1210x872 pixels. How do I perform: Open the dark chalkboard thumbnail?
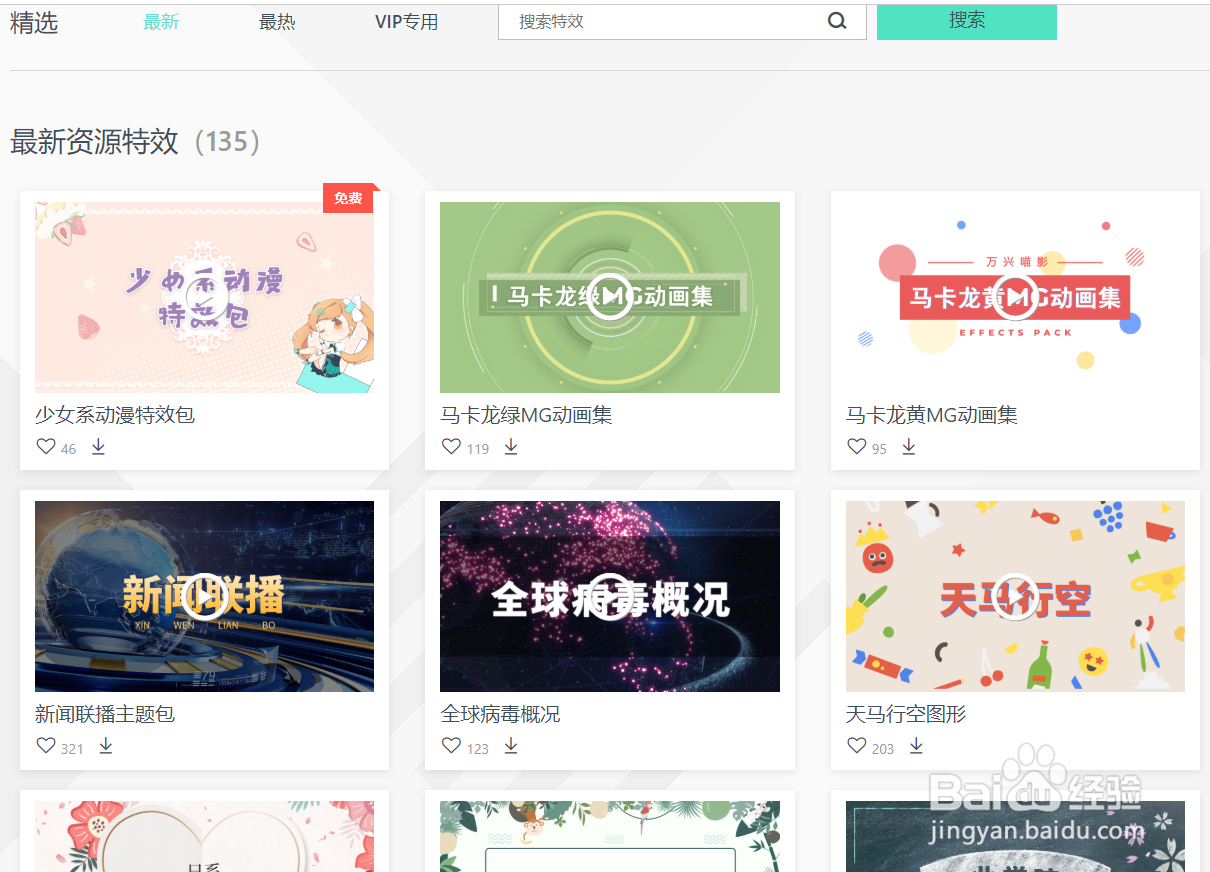pyautogui.click(x=1015, y=836)
